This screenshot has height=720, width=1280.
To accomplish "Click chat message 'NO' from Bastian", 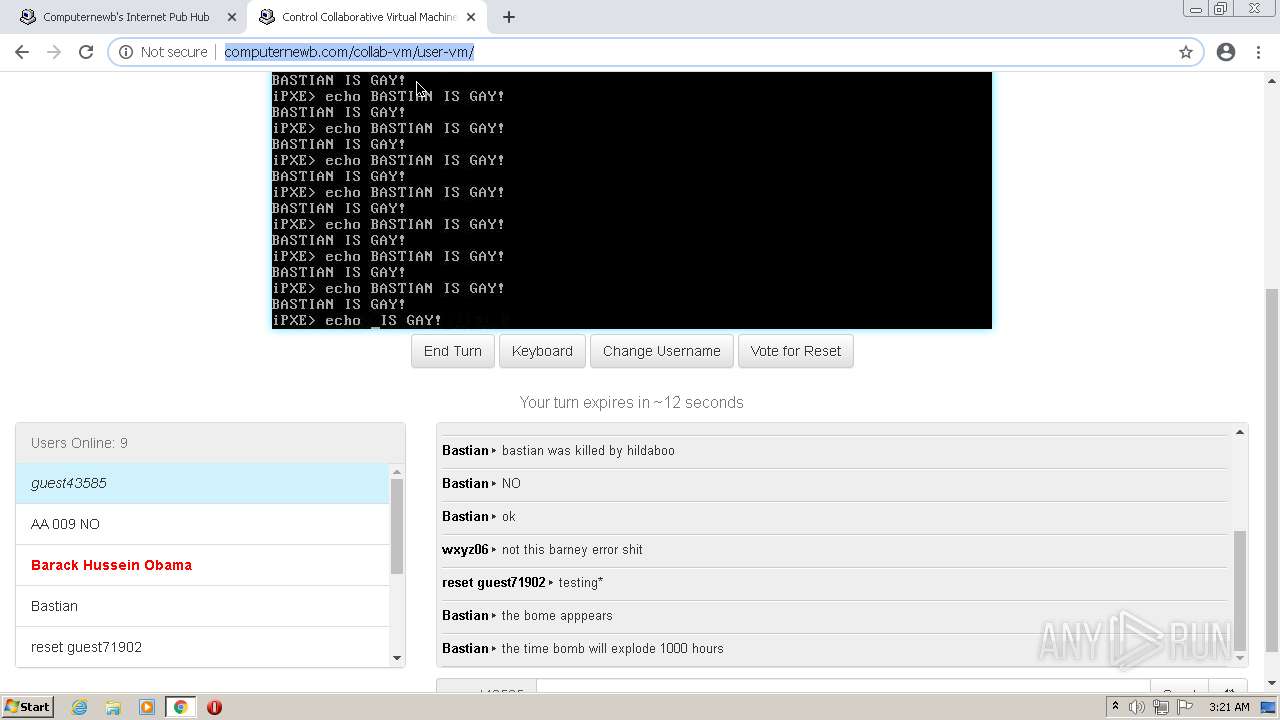I will (511, 483).
